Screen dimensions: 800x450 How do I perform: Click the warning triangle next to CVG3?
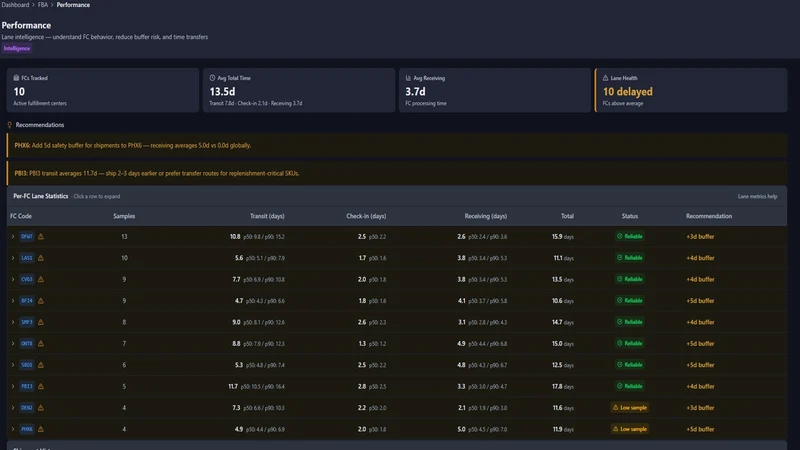(x=41, y=280)
